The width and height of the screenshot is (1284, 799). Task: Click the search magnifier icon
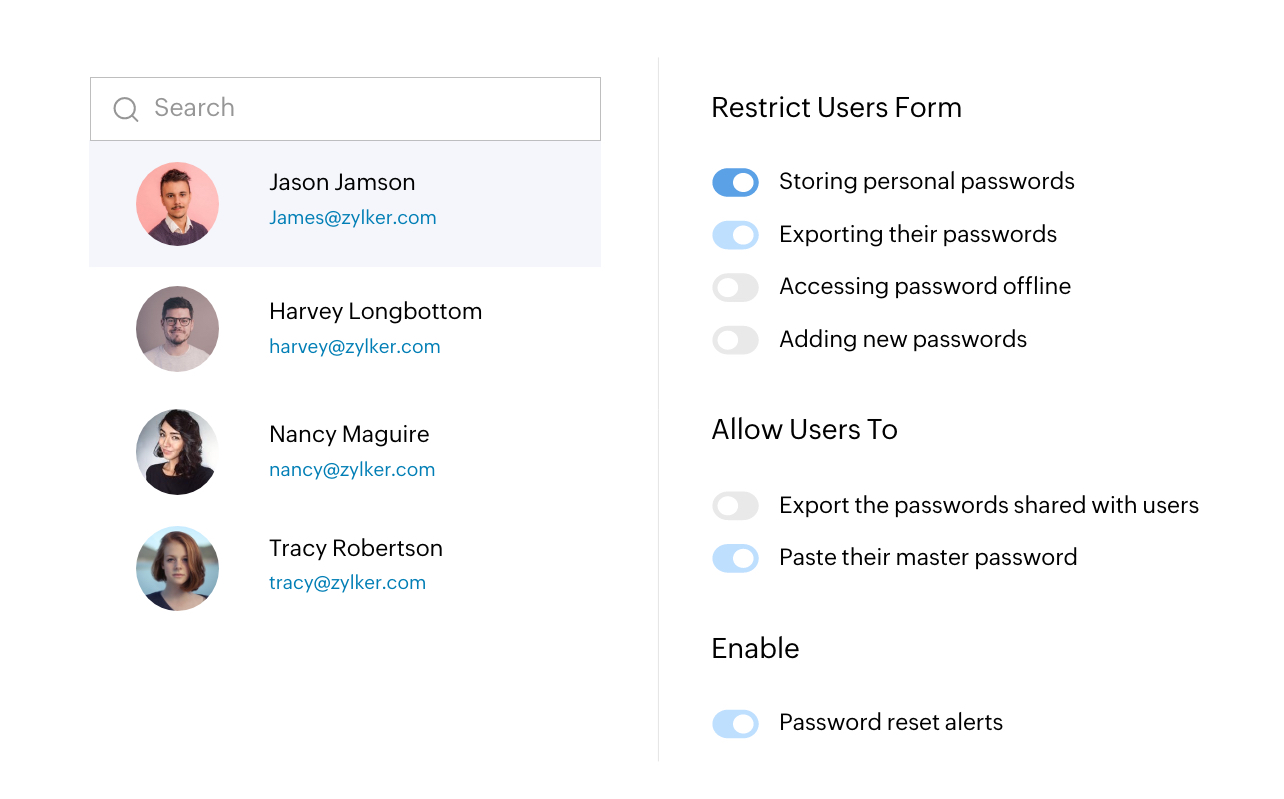[126, 109]
